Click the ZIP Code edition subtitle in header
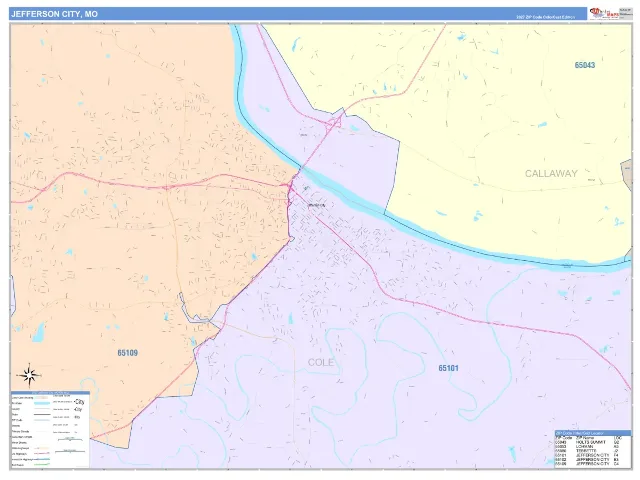 [x=545, y=17]
